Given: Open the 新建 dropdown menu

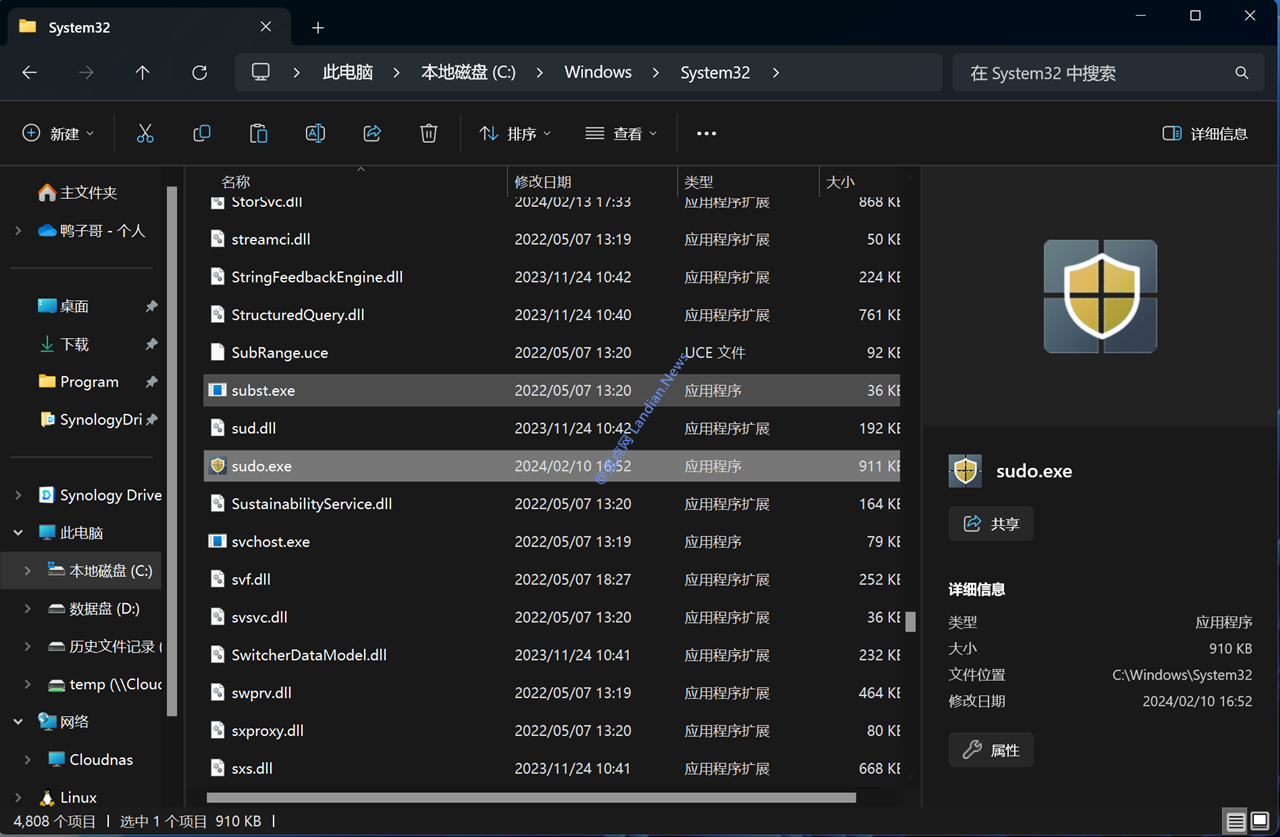Looking at the screenshot, I should pos(58,133).
